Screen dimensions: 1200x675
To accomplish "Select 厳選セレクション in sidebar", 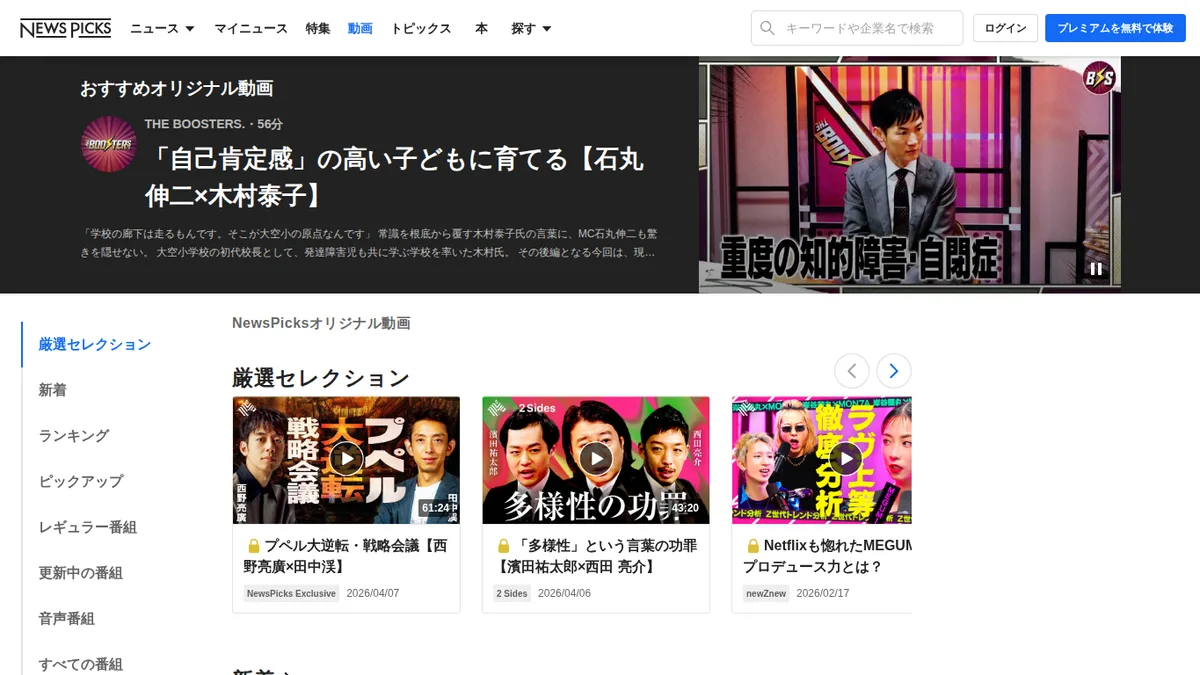I will 95,344.
